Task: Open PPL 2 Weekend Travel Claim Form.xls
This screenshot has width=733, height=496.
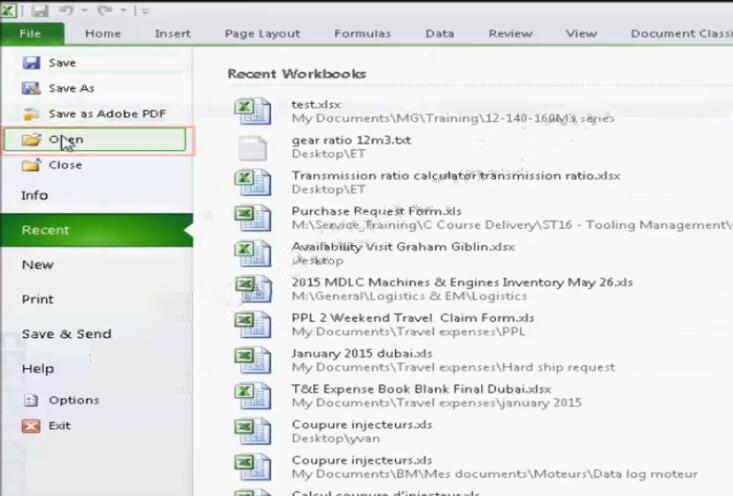Action: click(x=413, y=318)
